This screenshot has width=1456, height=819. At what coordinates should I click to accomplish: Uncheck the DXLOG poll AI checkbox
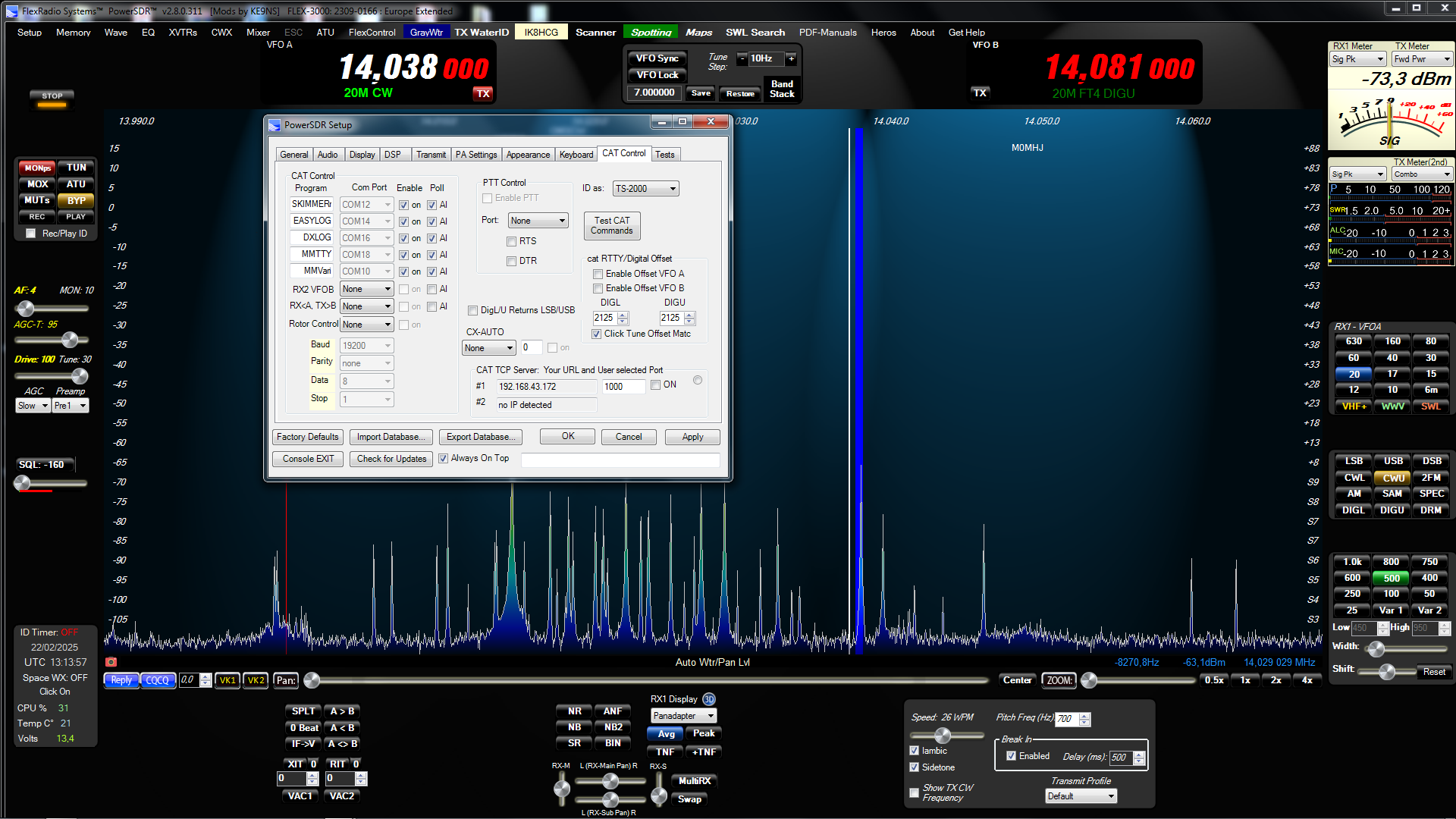(431, 238)
